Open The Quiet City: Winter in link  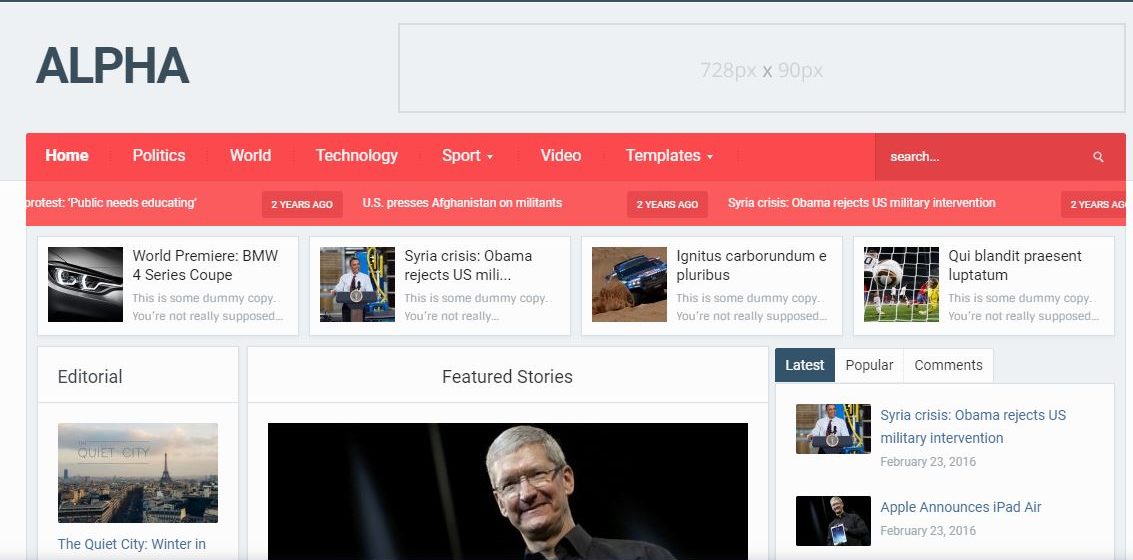132,544
